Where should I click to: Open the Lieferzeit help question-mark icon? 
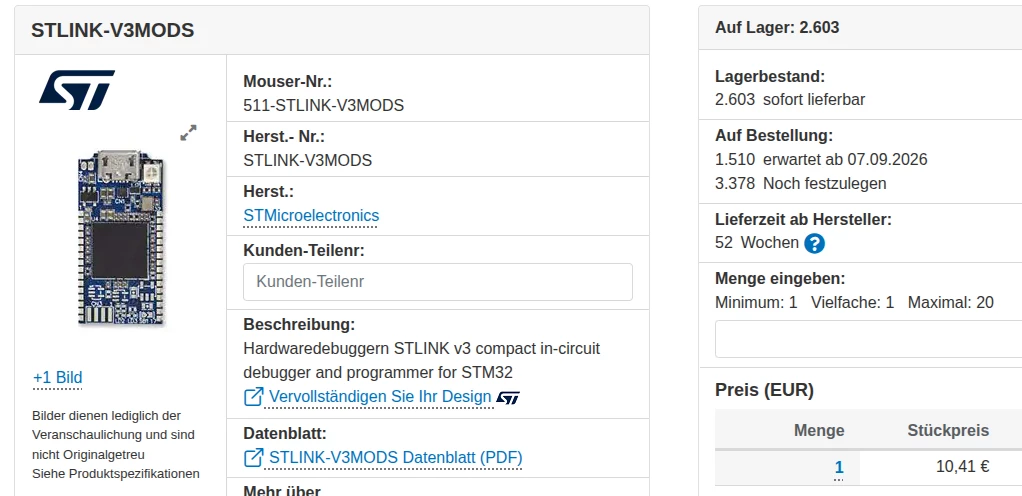(814, 244)
